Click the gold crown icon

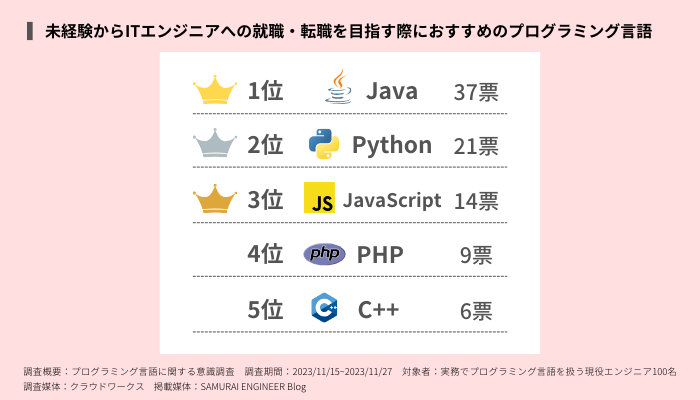point(212,91)
